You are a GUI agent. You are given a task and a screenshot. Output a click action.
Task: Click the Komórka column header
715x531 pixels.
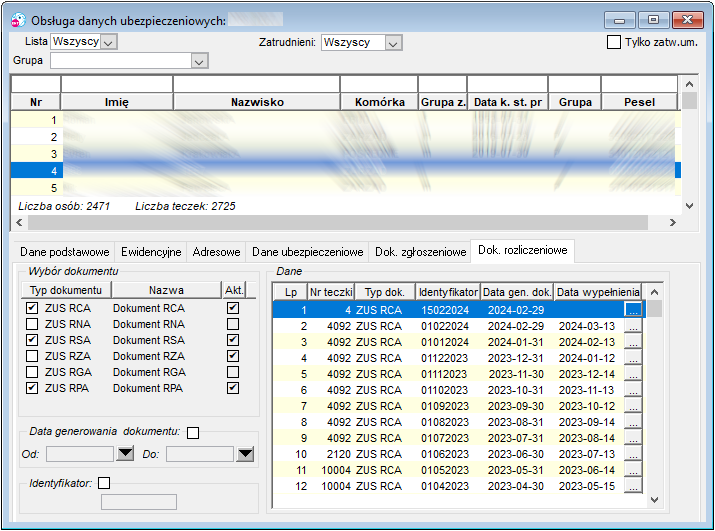(x=379, y=102)
